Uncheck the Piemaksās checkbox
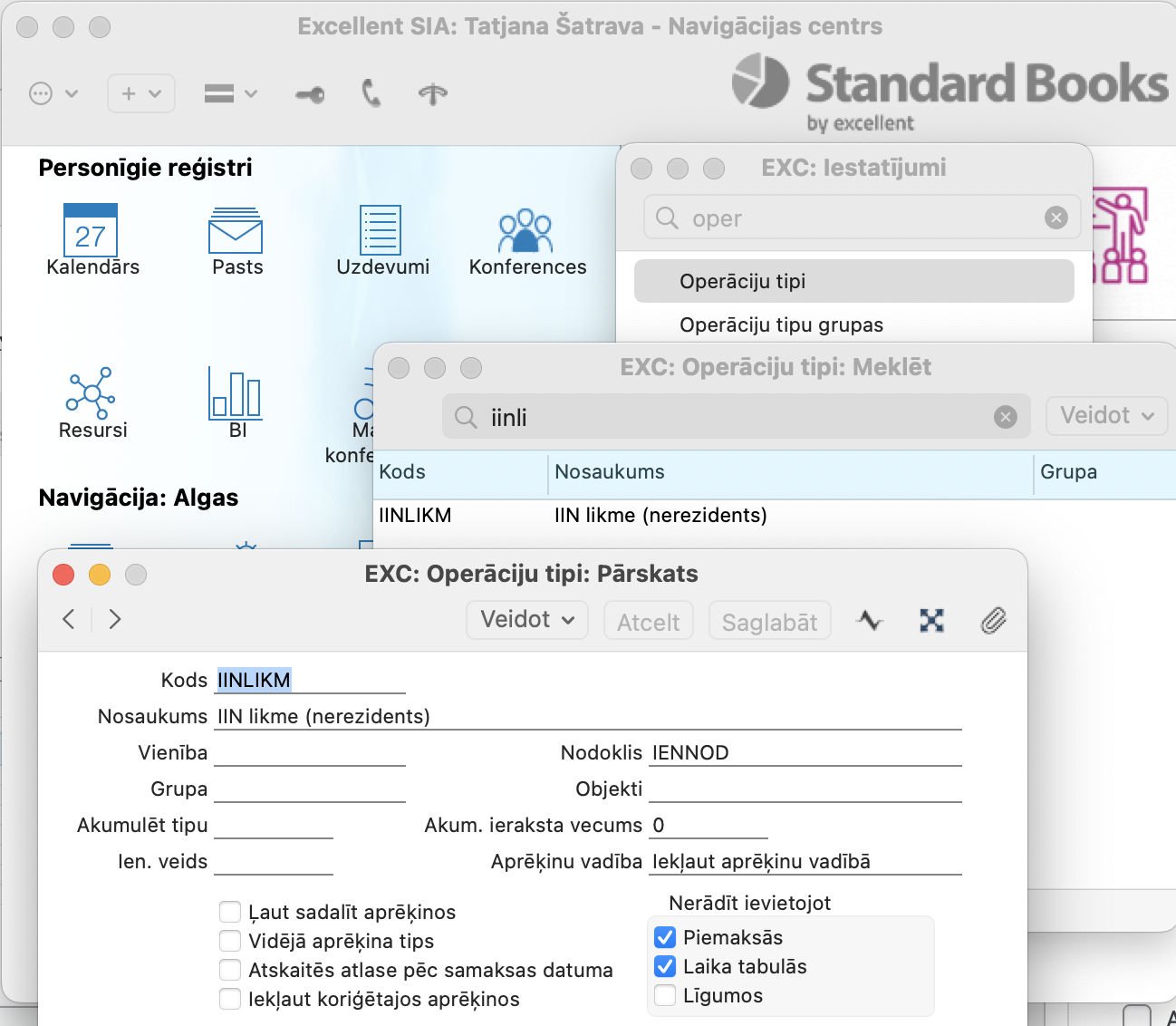This screenshot has width=1176, height=1026. pyautogui.click(x=665, y=937)
